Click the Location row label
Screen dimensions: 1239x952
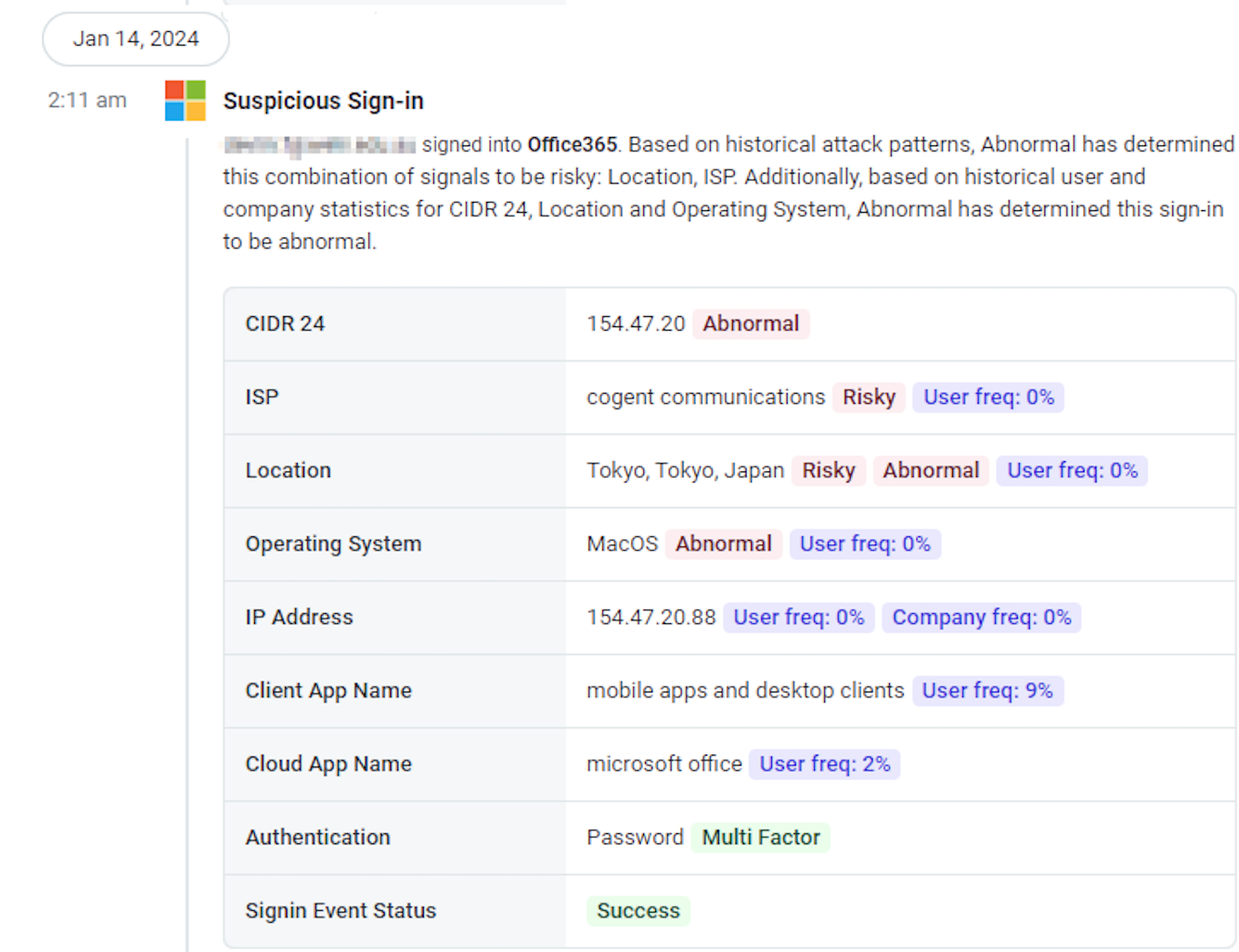[x=288, y=471]
